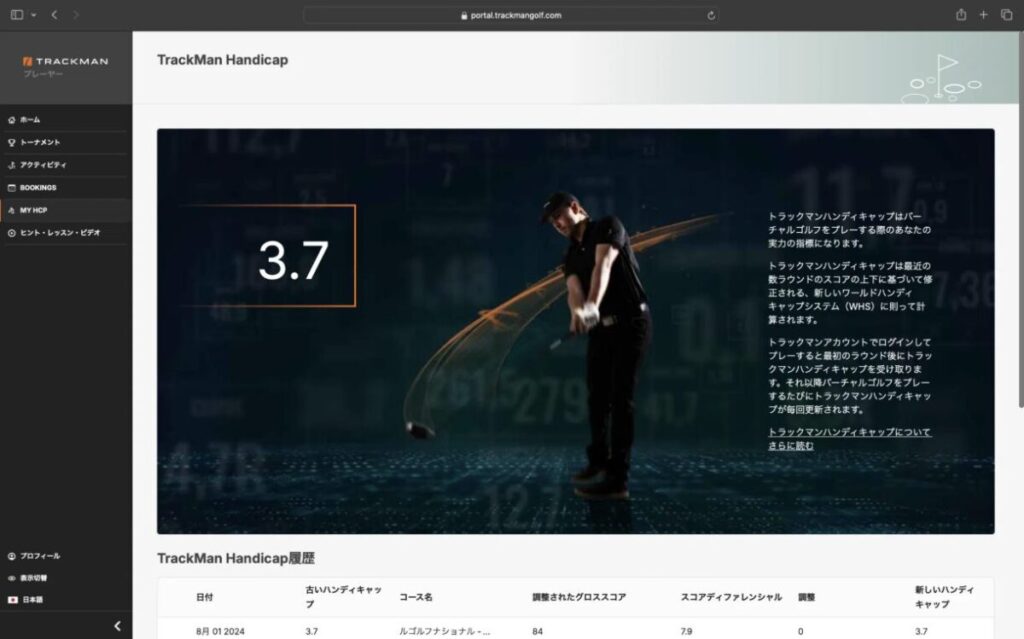Select the MY HCP sidebar icon
The image size is (1024, 639).
click(11, 210)
